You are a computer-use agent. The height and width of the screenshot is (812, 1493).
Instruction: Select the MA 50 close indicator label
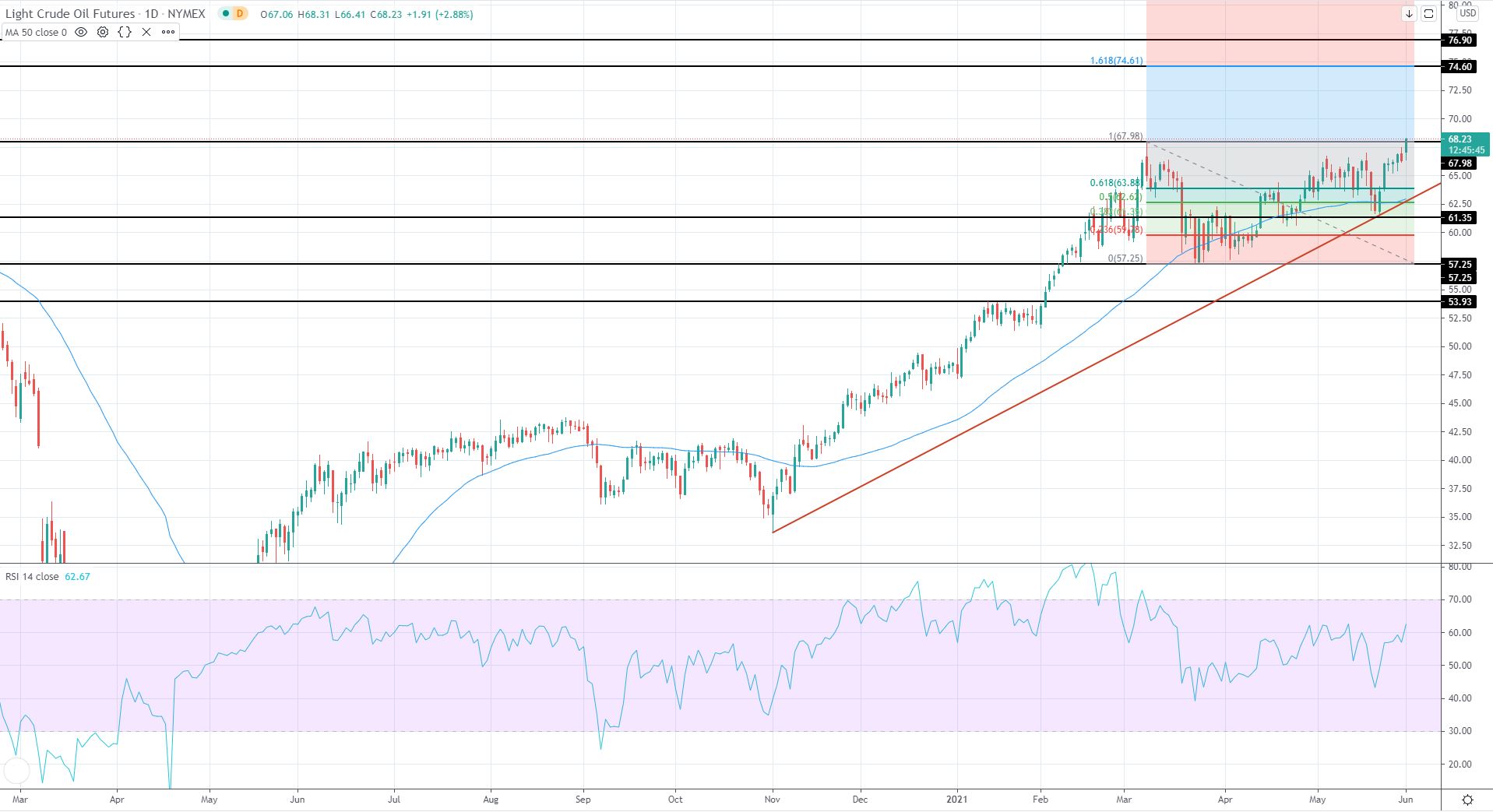pos(36,33)
